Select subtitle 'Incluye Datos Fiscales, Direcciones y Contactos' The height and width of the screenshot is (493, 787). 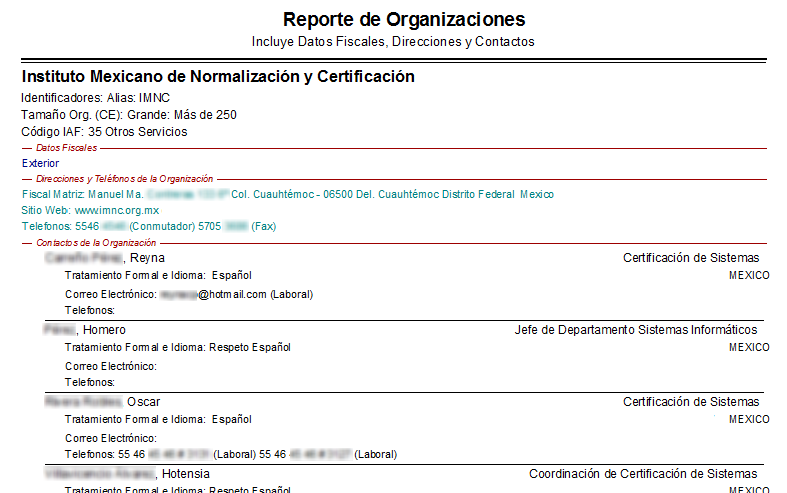tap(393, 42)
